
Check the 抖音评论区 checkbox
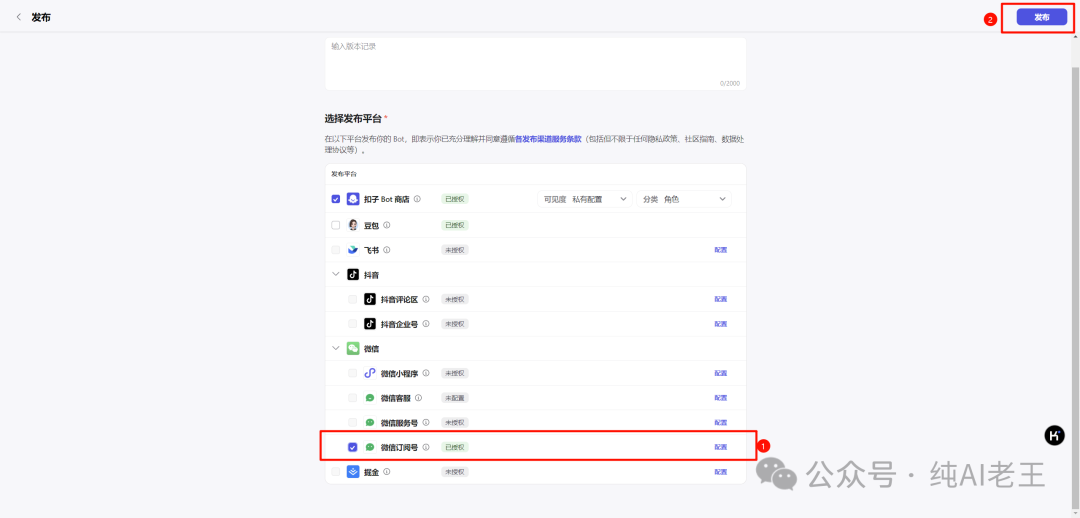coord(353,299)
